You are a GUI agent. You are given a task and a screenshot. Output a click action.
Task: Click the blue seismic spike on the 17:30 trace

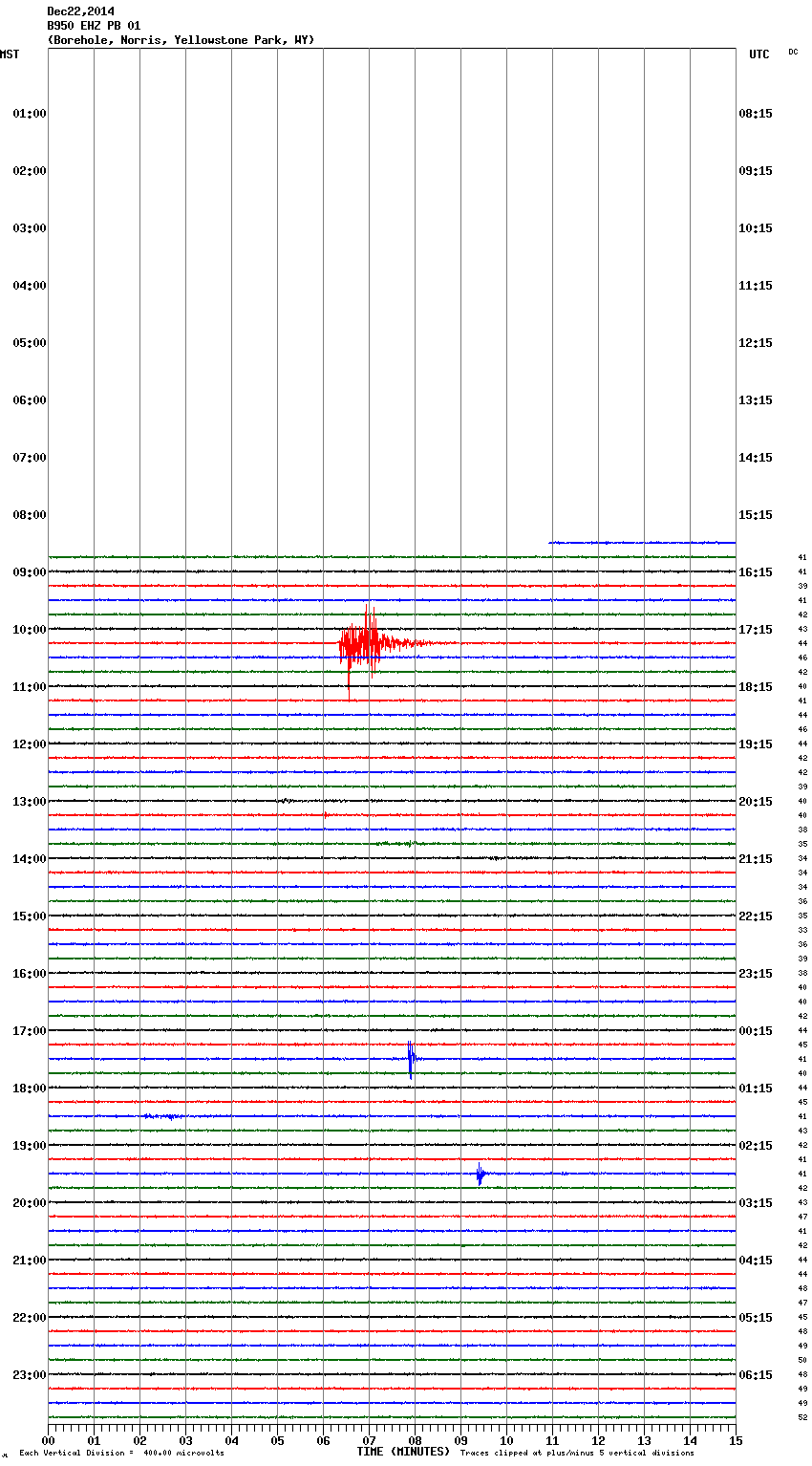click(x=411, y=1059)
